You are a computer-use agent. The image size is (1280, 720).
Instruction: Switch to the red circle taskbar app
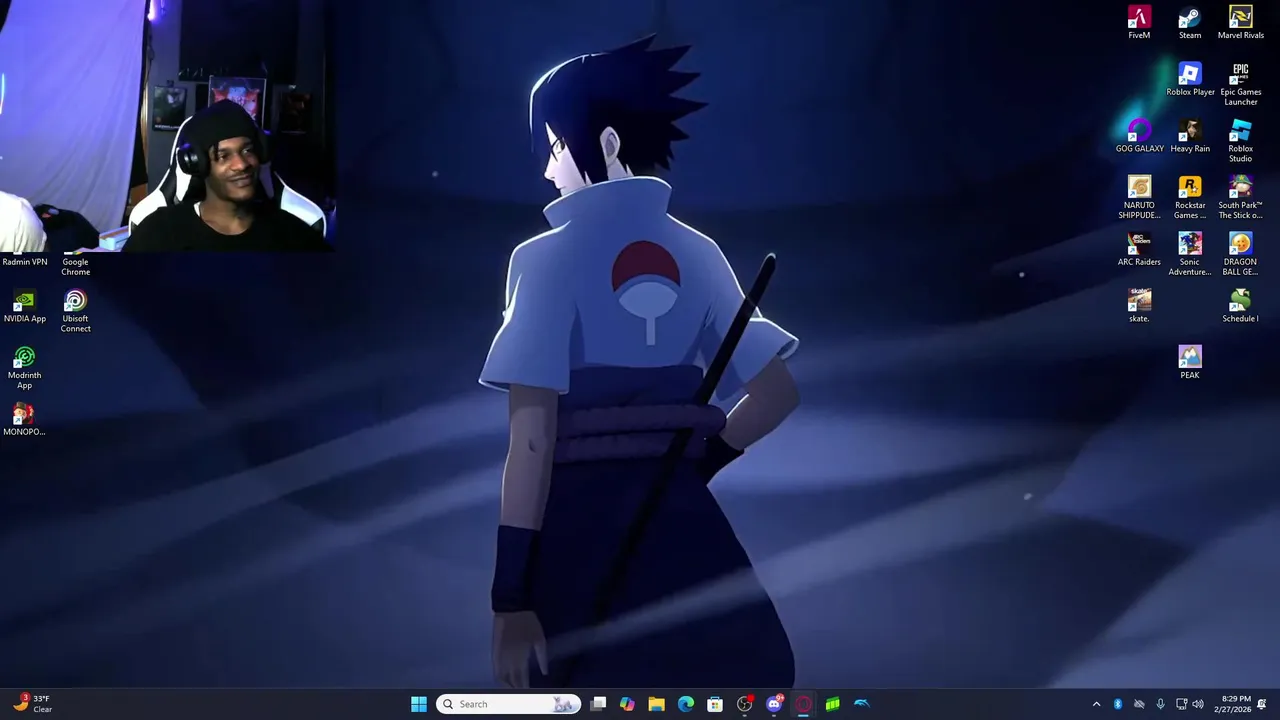[803, 704]
